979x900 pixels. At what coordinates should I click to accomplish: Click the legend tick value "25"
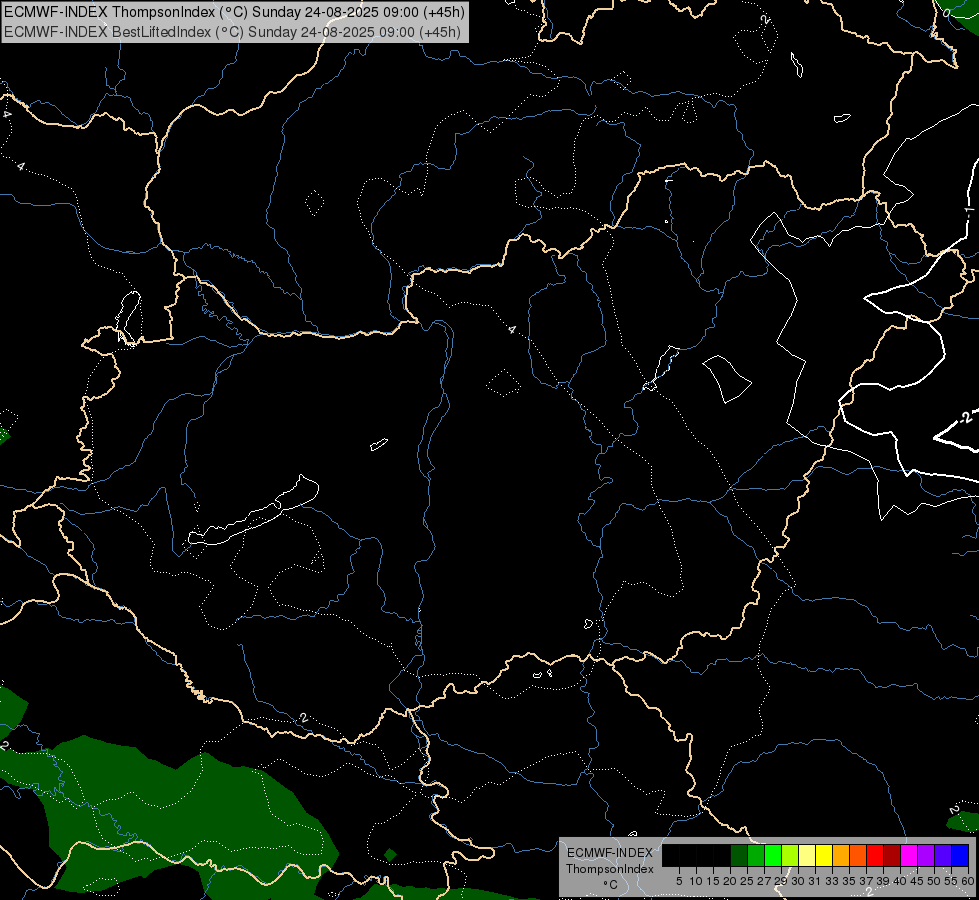coord(747,881)
